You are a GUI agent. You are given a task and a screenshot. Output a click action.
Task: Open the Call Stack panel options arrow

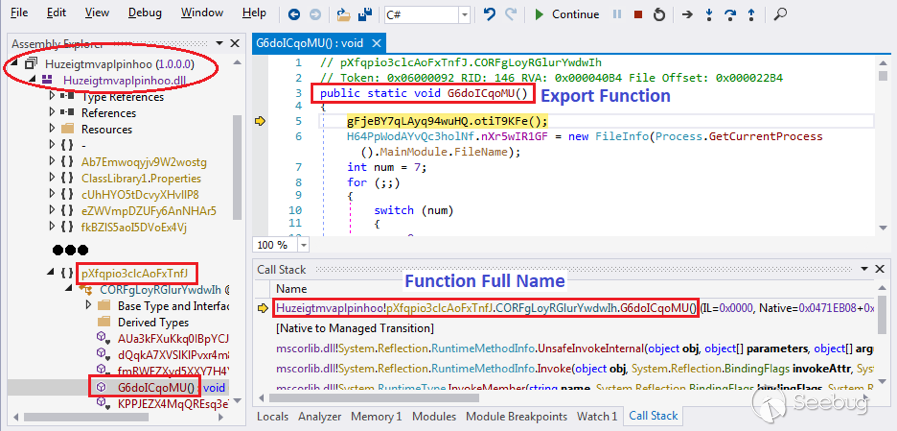tap(864, 268)
